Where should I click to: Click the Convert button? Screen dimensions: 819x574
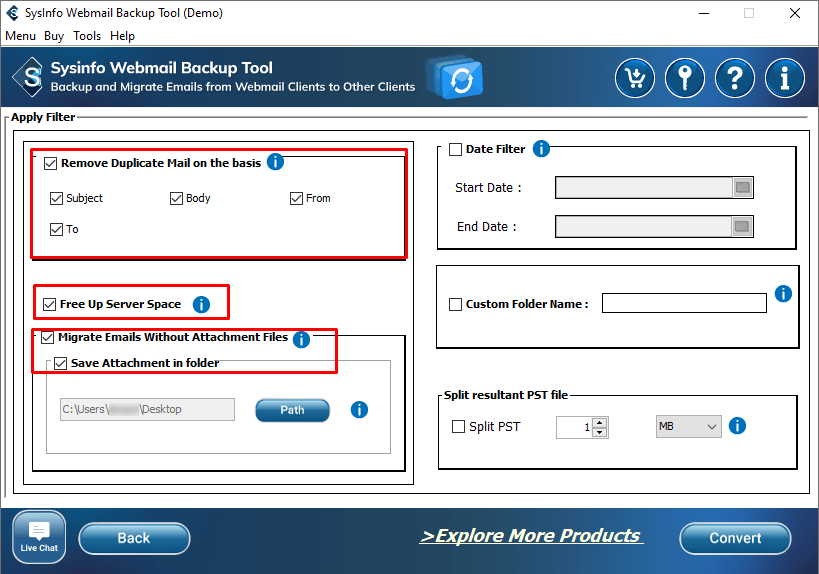pyautogui.click(x=735, y=538)
